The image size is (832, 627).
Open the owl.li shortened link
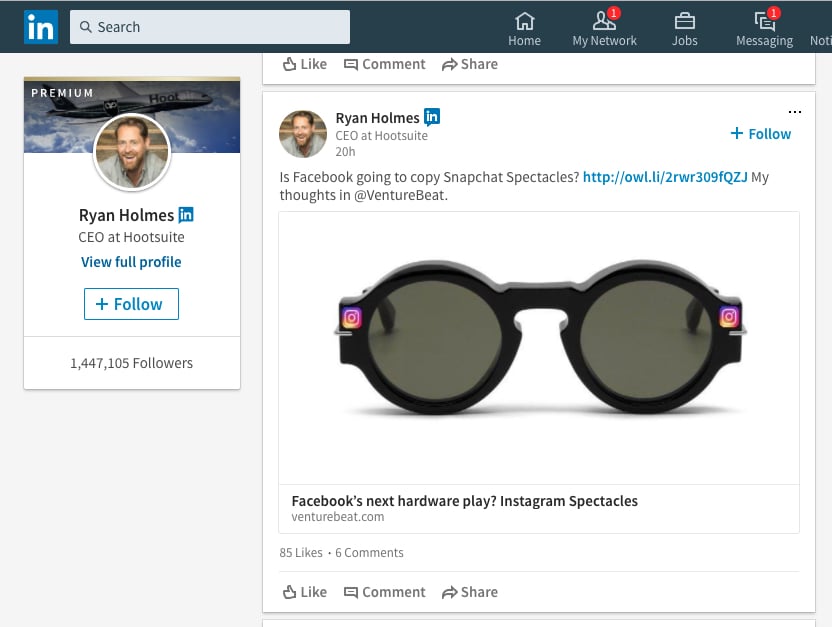(665, 177)
